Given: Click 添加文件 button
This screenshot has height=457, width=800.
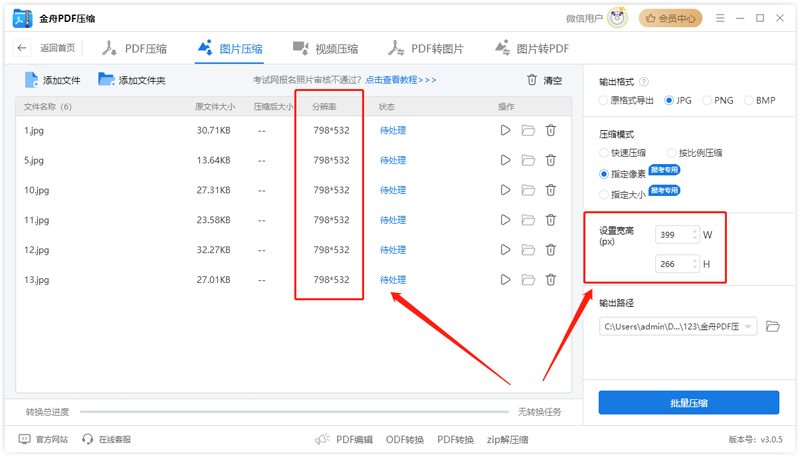Looking at the screenshot, I should pyautogui.click(x=53, y=80).
